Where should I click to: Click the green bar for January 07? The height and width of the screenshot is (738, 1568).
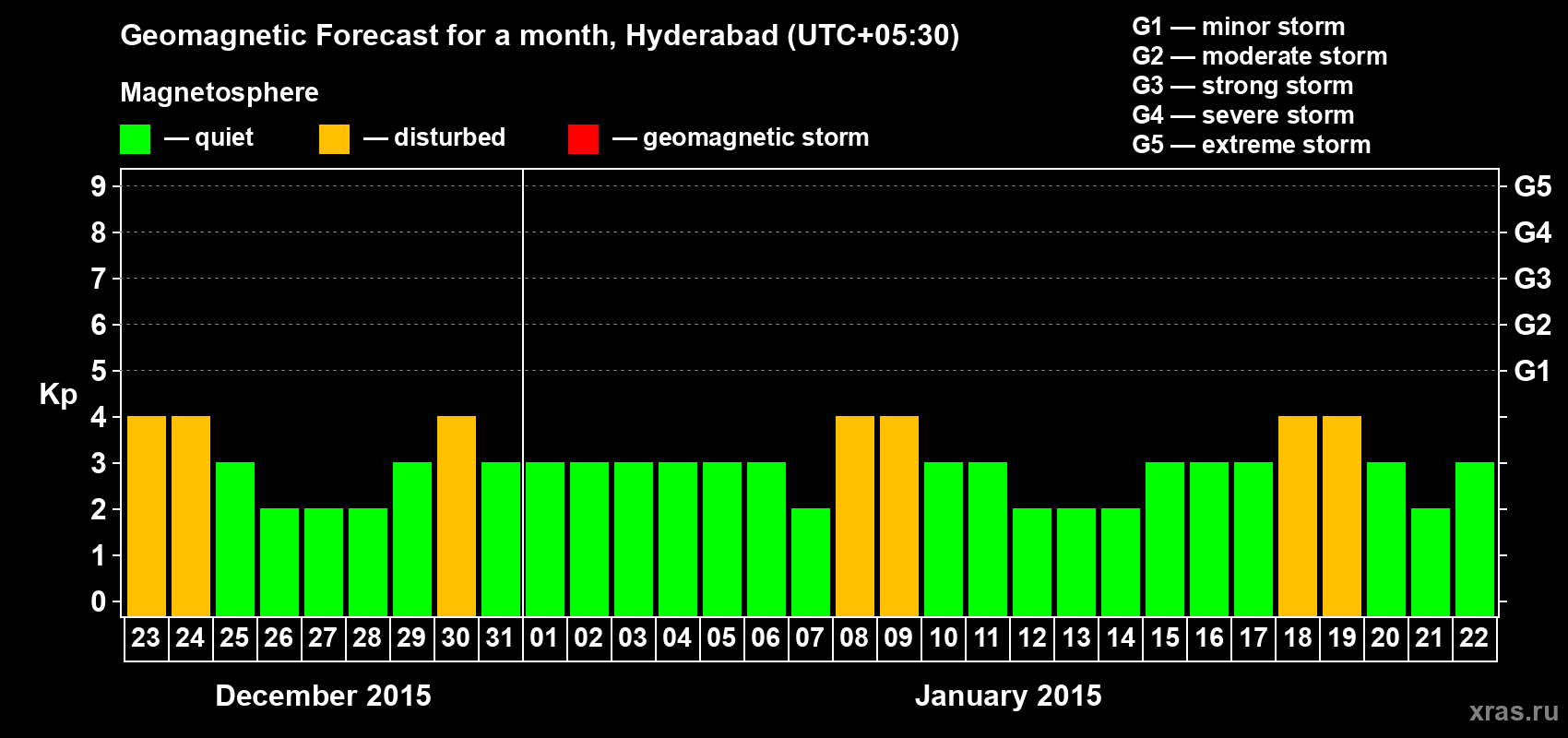(811, 562)
